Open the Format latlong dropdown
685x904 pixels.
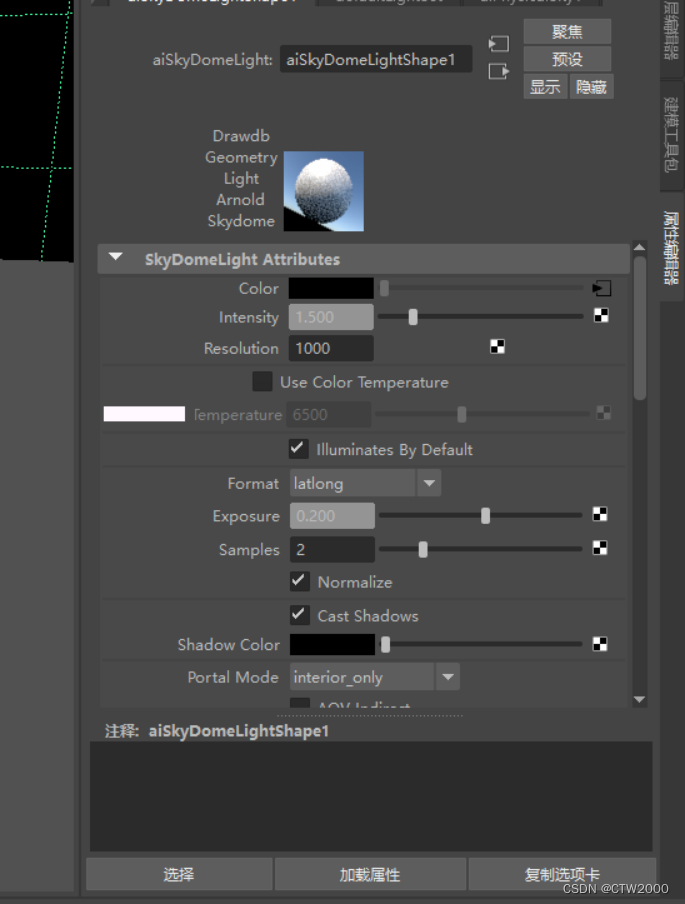365,483
